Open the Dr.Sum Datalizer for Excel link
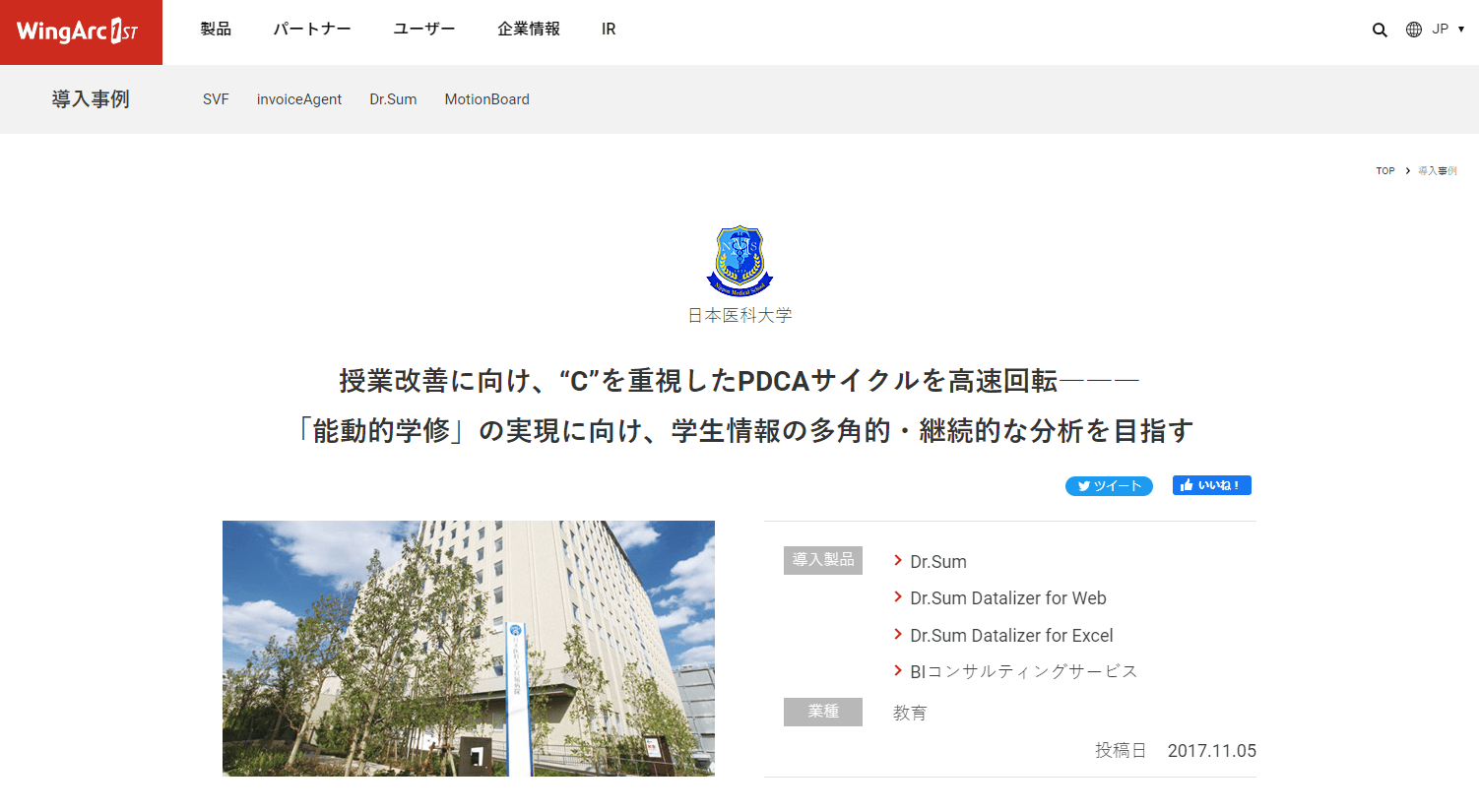 [1011, 636]
